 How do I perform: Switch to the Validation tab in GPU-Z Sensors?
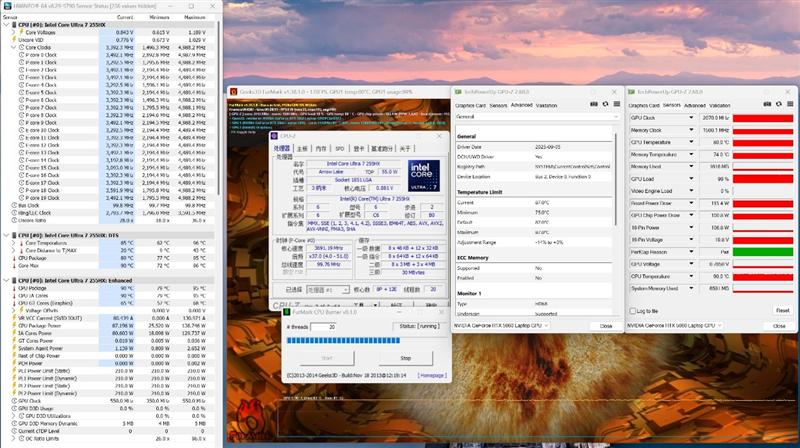719,104
